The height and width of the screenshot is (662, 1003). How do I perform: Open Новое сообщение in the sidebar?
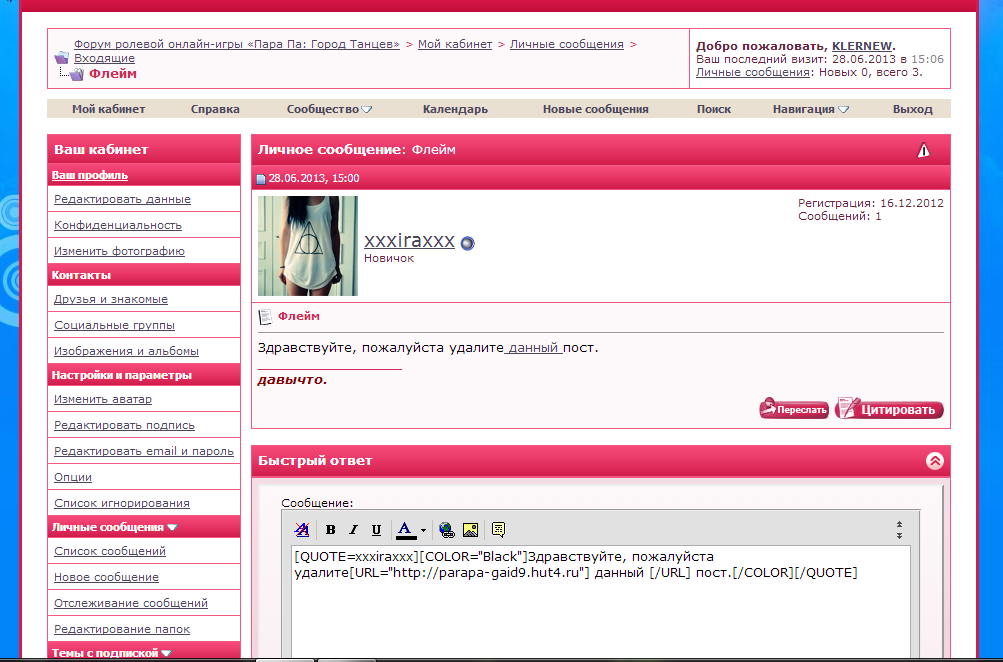click(x=106, y=577)
